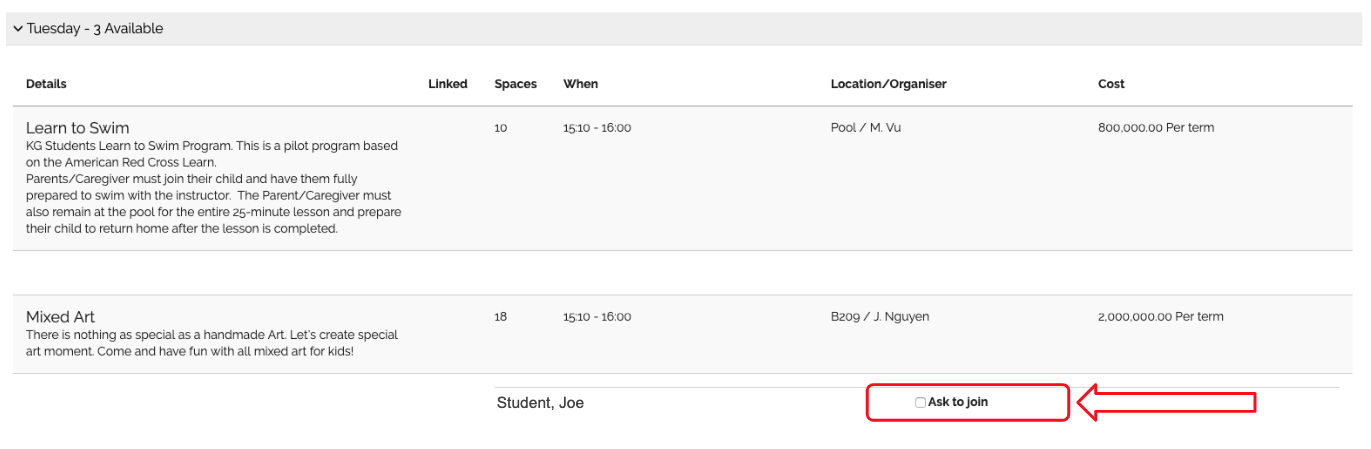This screenshot has height=449, width=1371.
Task: Click the Mixed Art 15:10 - 16:00 time
Action: [597, 317]
